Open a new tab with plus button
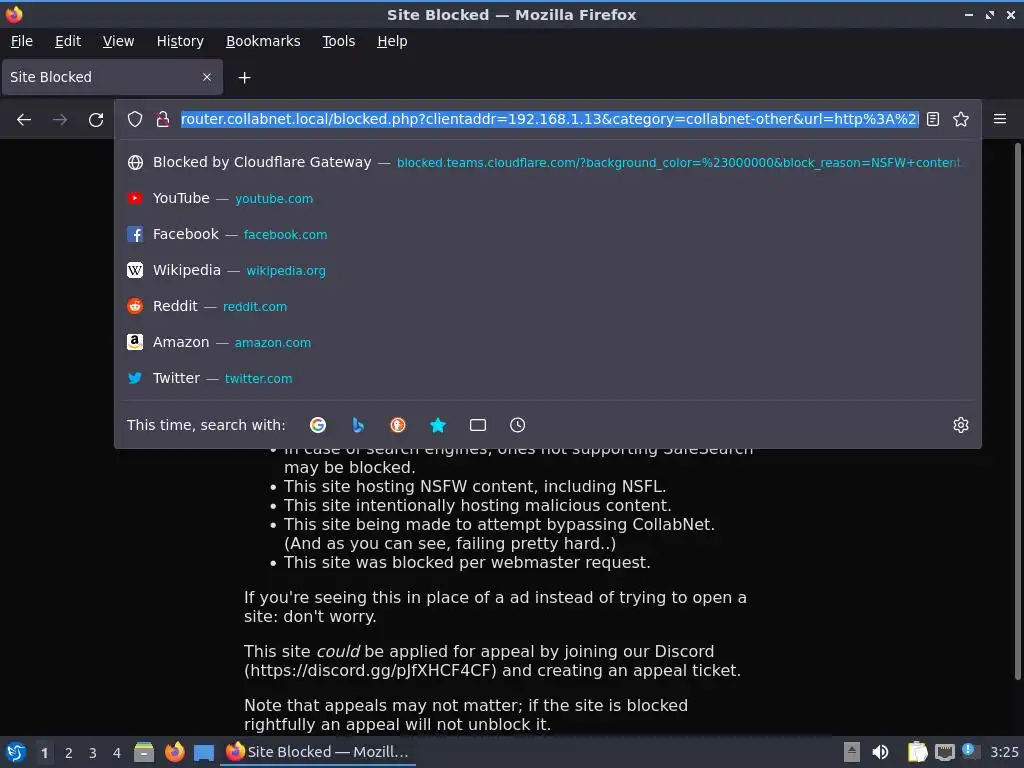Viewport: 1024px width, 768px height. (244, 78)
